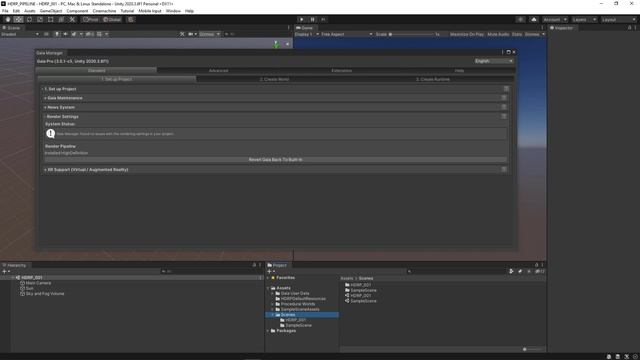
Task: Open scene camera settings icon
Action: (192, 34)
